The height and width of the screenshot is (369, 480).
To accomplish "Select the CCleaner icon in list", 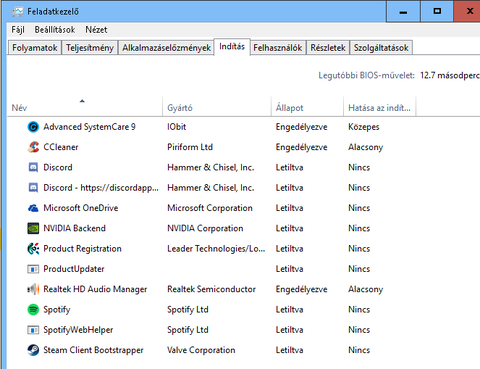I will (x=33, y=147).
